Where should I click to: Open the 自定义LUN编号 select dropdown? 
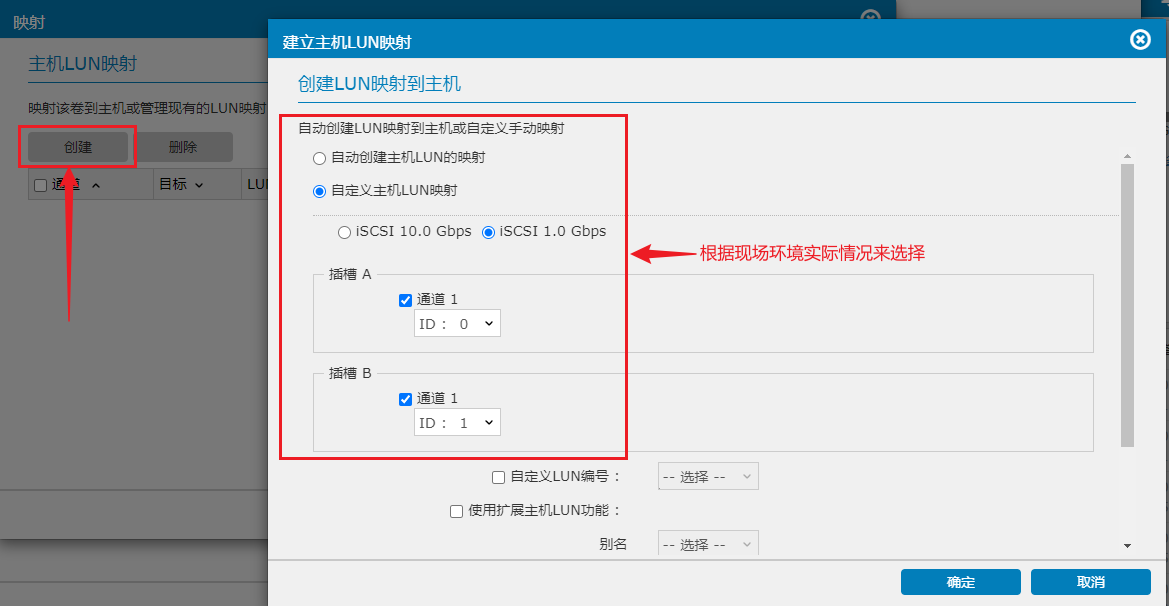click(x=708, y=477)
